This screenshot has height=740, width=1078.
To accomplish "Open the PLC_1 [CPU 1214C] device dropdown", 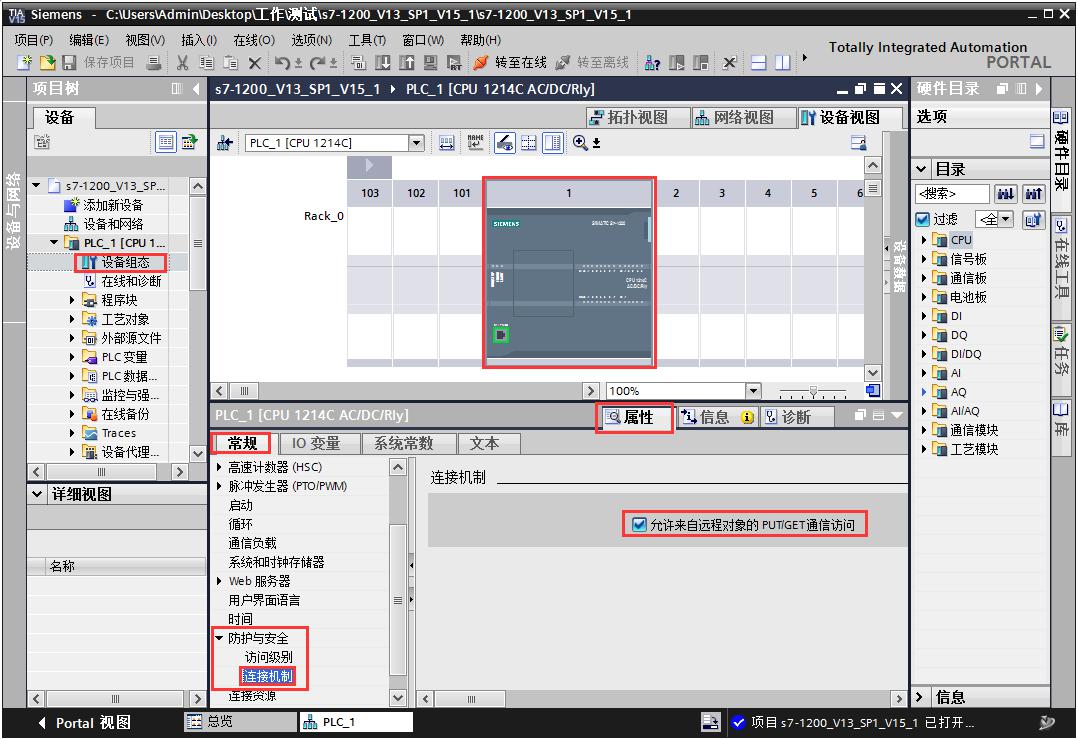I will pos(417,143).
